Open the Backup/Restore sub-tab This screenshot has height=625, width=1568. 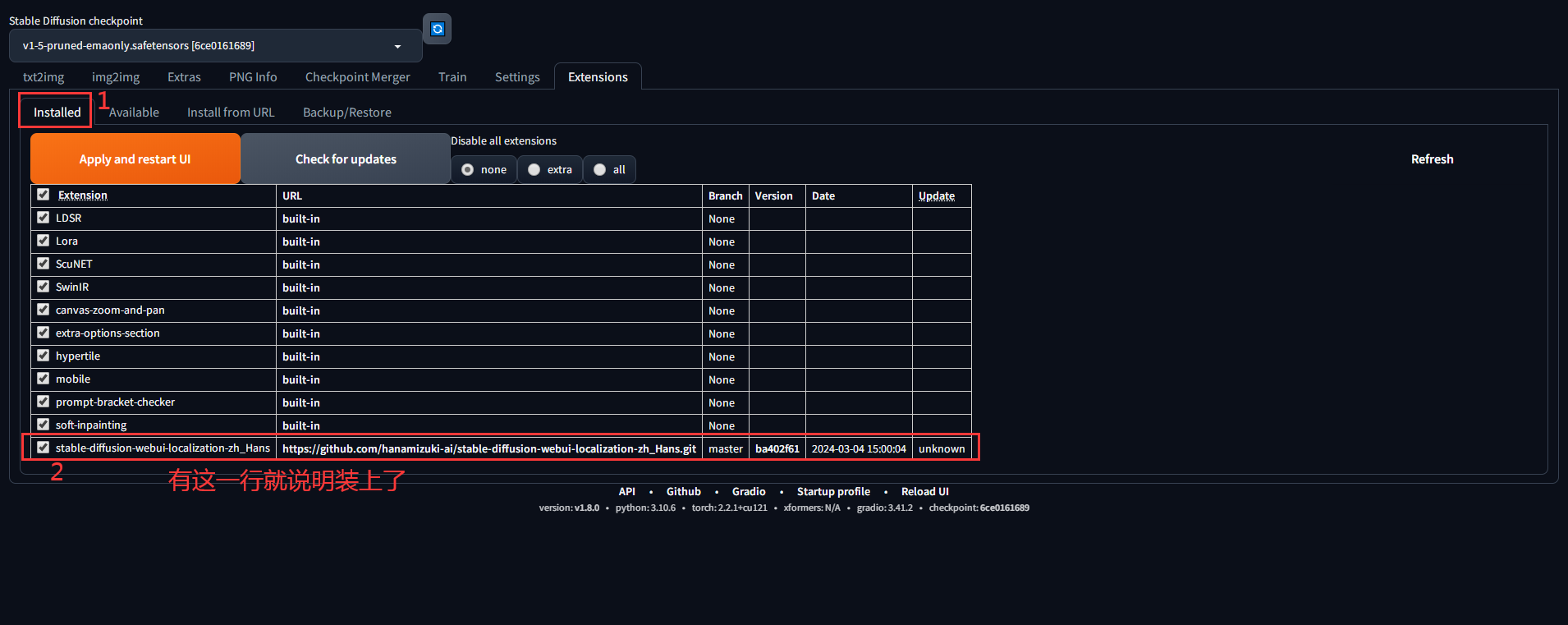pyautogui.click(x=347, y=113)
